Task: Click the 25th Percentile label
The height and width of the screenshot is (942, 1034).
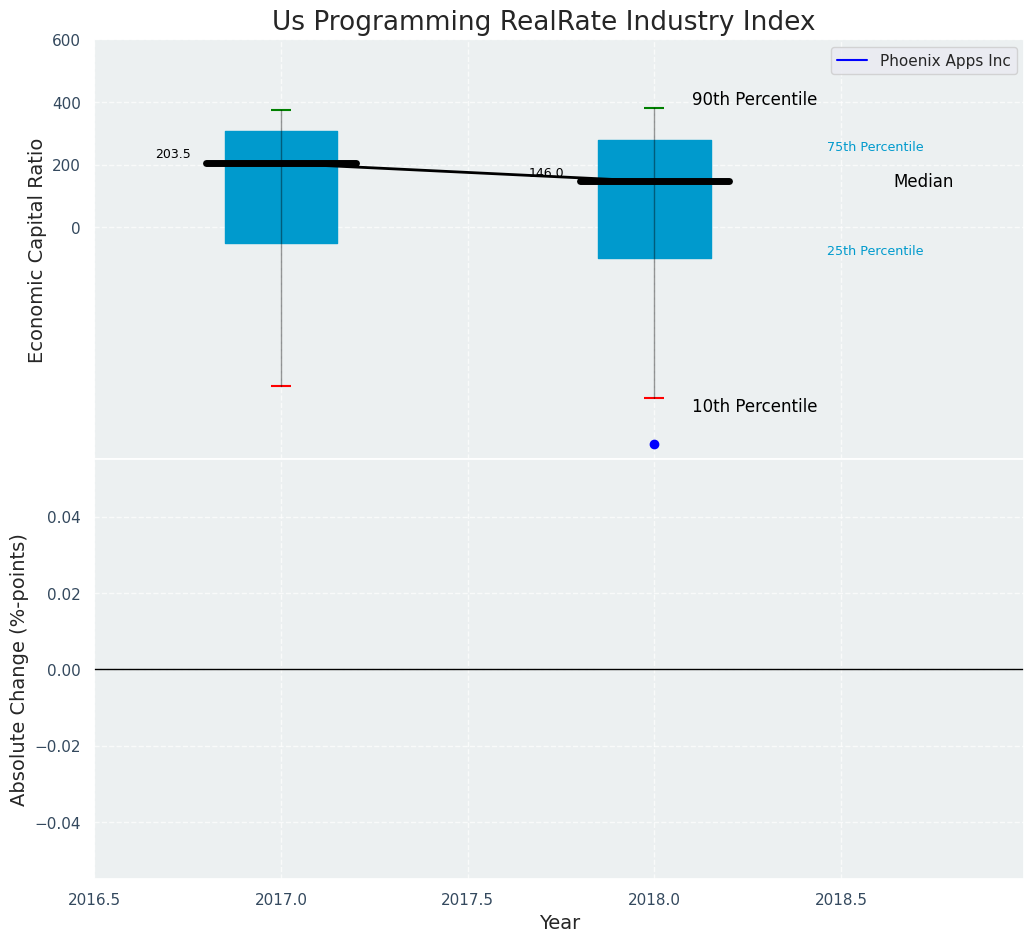Action: click(x=875, y=251)
